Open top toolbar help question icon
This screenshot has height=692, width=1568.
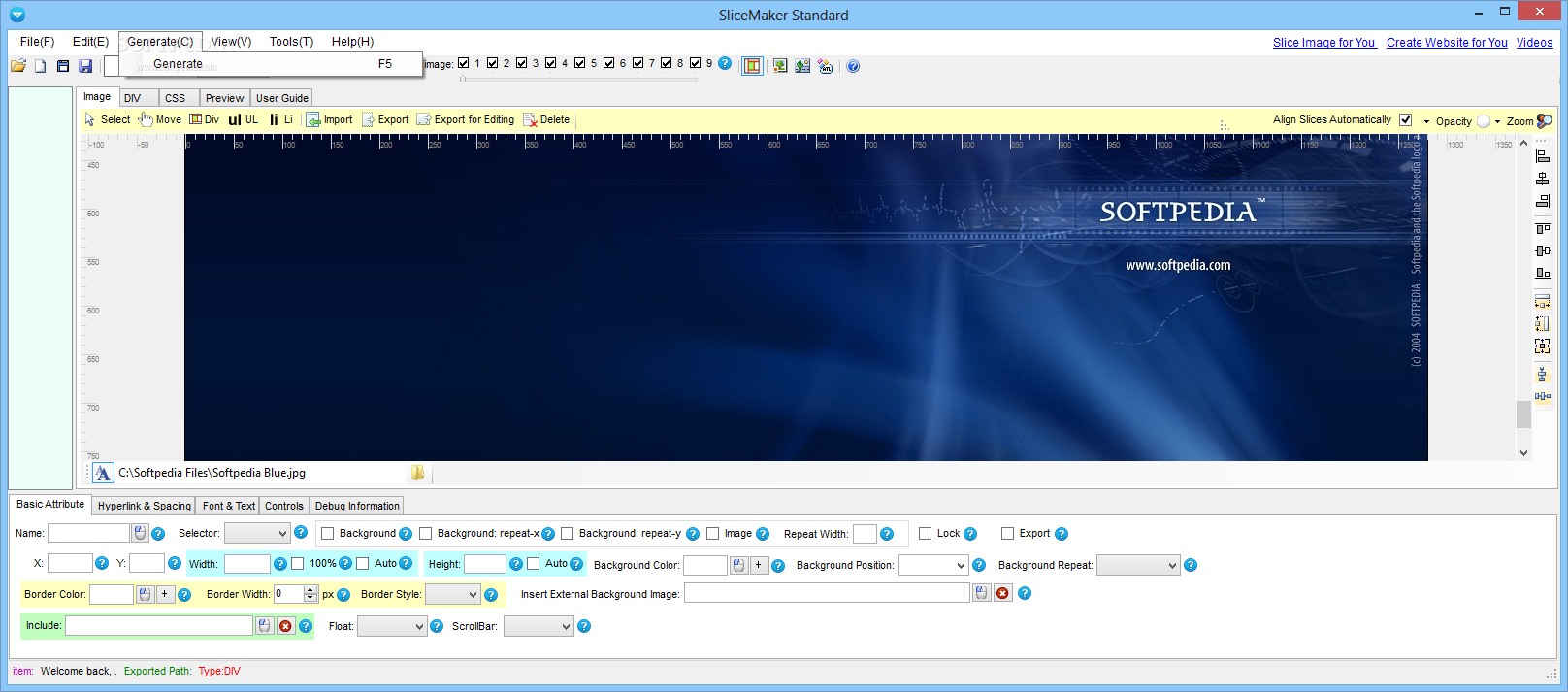coord(853,66)
